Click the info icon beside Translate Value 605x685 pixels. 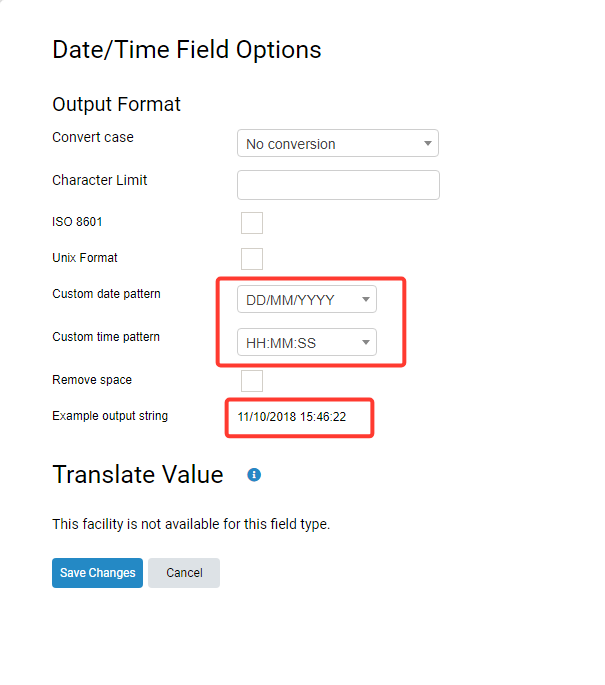click(254, 474)
